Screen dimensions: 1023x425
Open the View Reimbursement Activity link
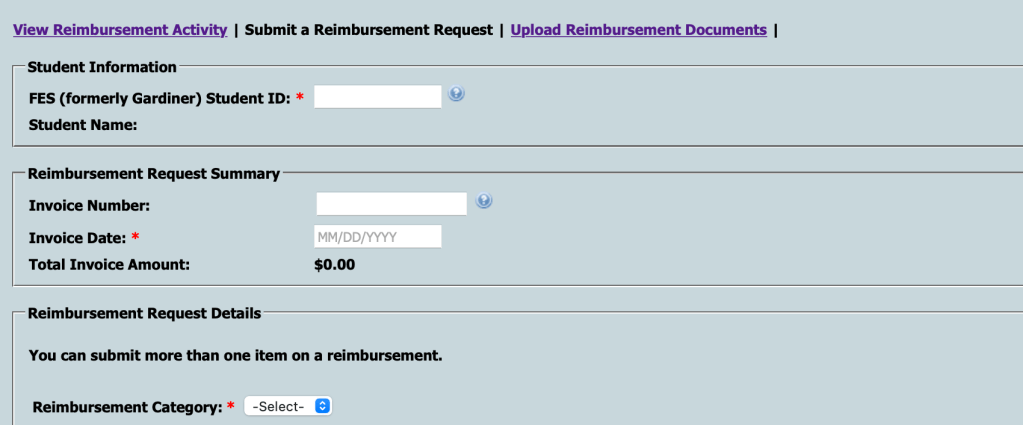point(120,30)
